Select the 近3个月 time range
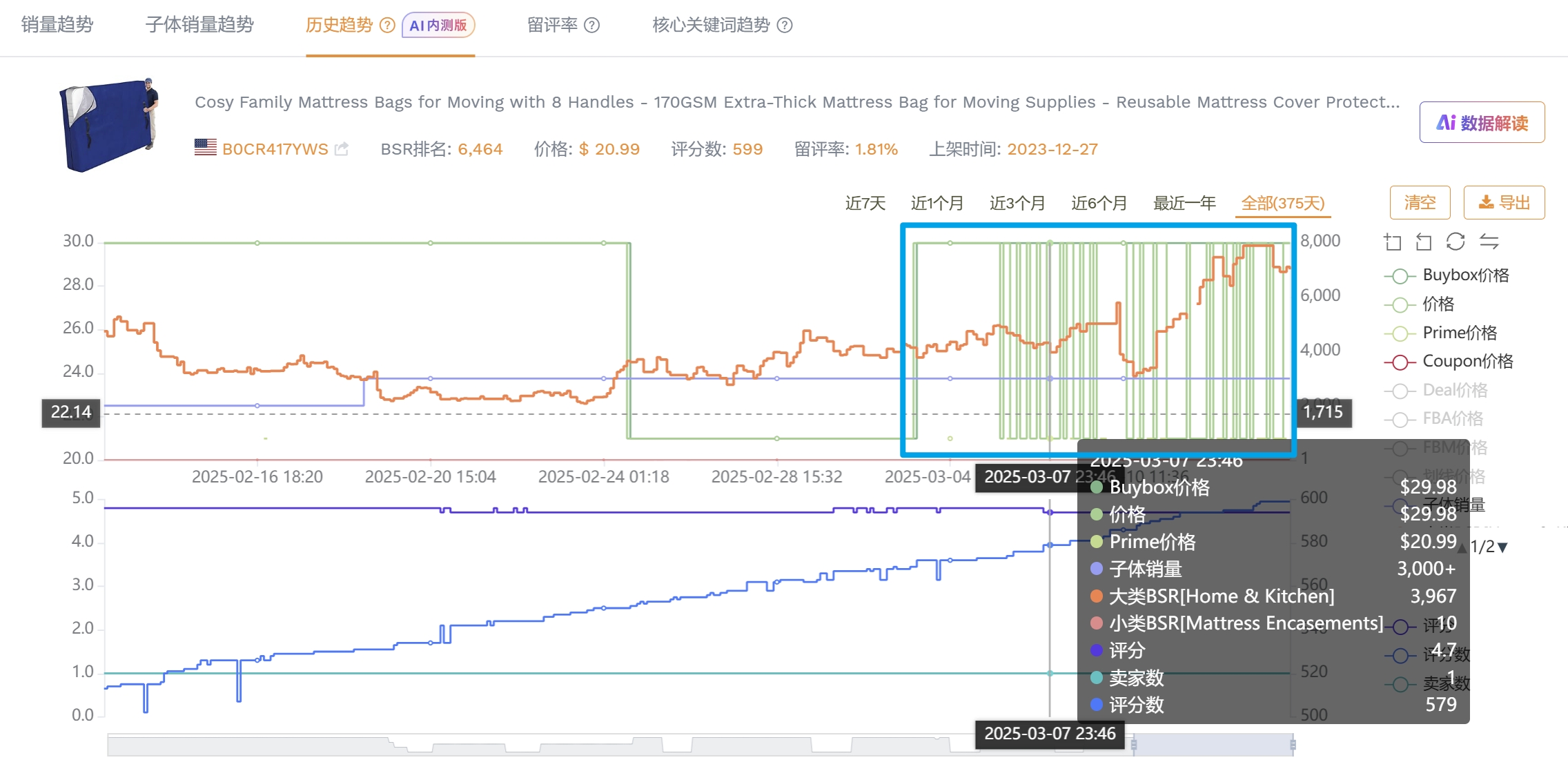The height and width of the screenshot is (780, 1568). (1017, 204)
